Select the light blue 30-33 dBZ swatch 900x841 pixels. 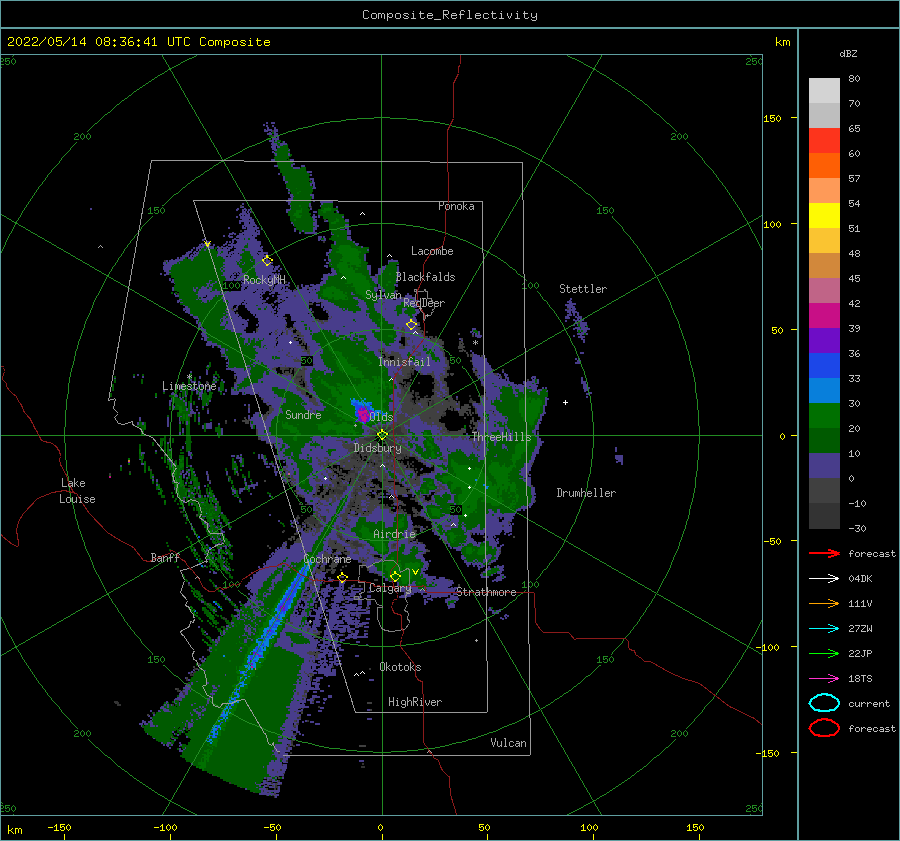coord(824,391)
